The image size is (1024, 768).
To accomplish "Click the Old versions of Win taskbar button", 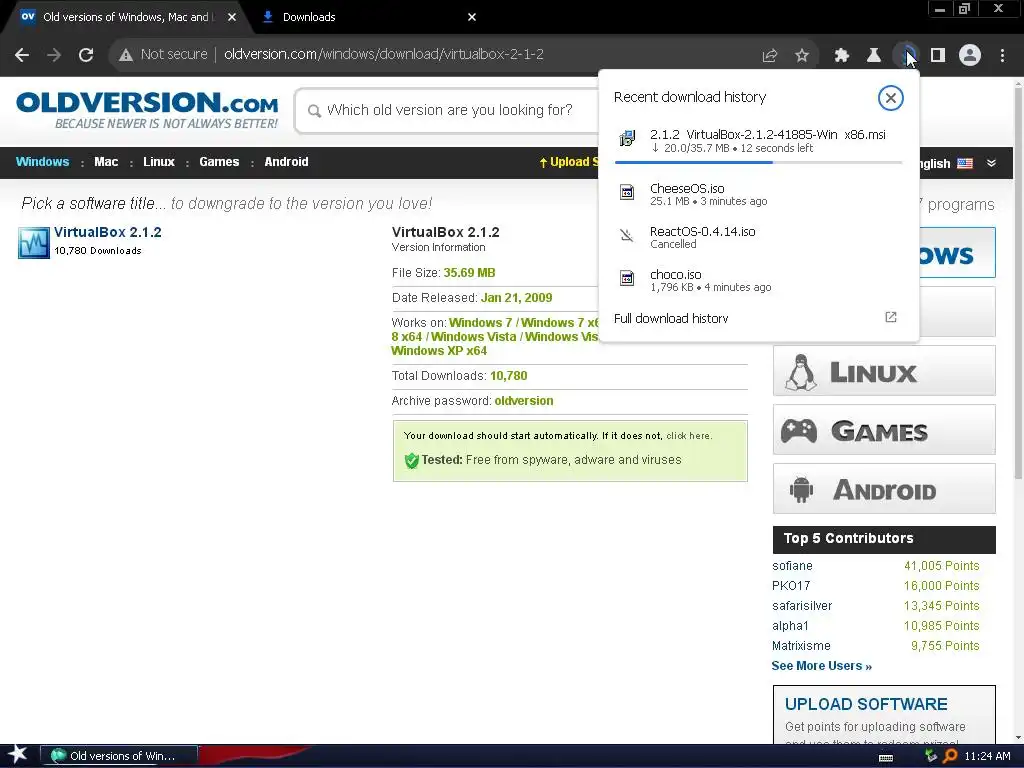I will tap(119, 756).
